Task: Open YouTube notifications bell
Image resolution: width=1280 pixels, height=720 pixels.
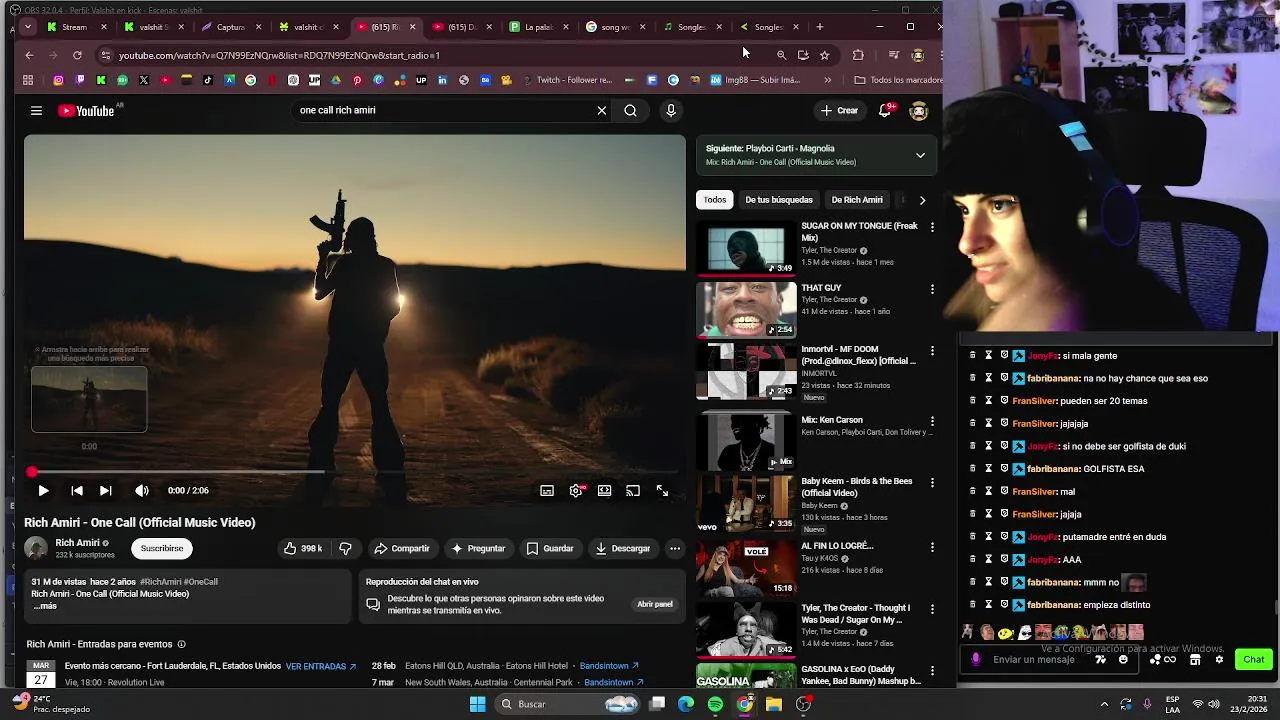Action: pyautogui.click(x=885, y=111)
